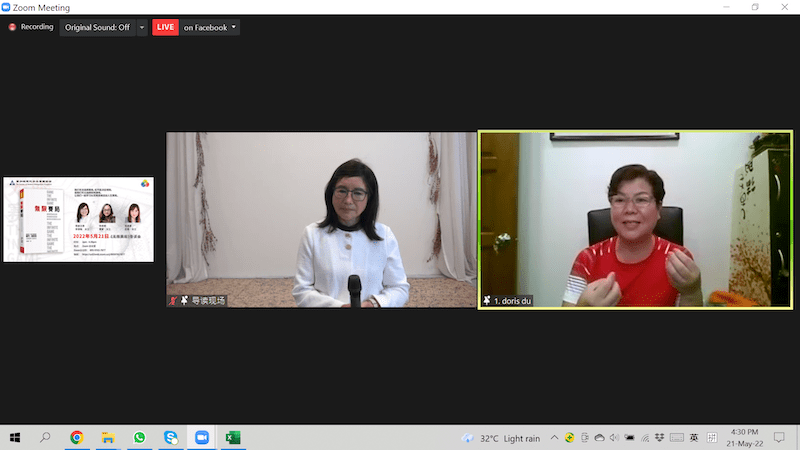This screenshot has height=450, width=800.
Task: Click the red LIVE badge
Action: [165, 27]
